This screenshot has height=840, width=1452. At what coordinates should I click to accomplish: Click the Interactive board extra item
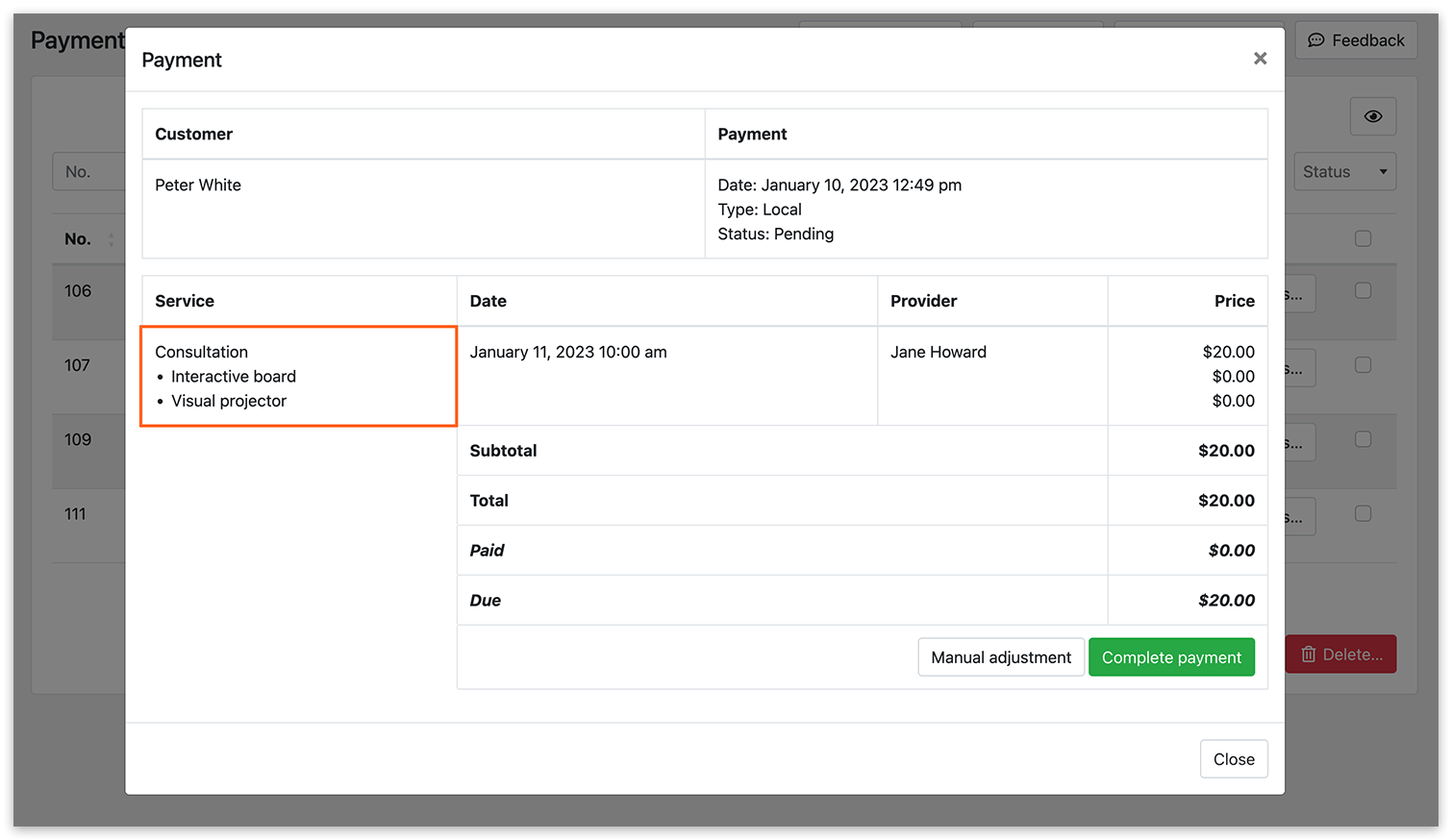tap(234, 377)
